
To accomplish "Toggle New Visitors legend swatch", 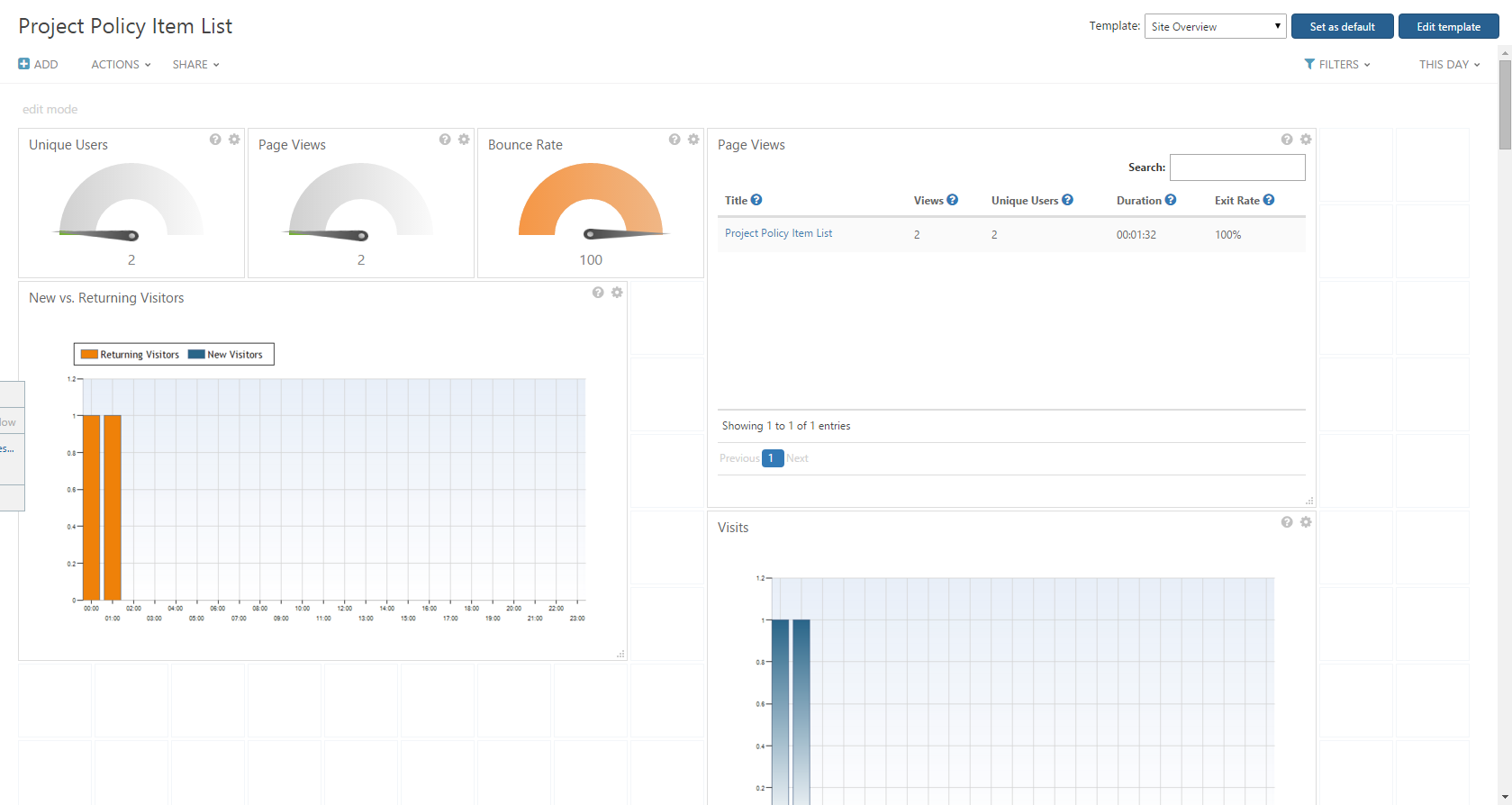I will tap(196, 354).
